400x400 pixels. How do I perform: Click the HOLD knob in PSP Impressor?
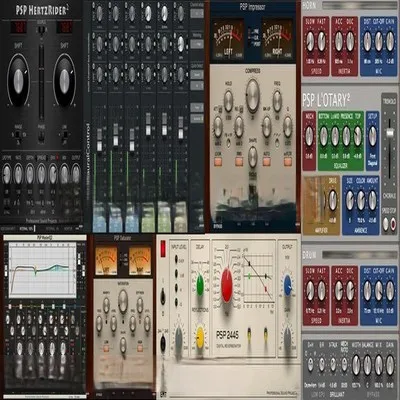[x=228, y=101]
